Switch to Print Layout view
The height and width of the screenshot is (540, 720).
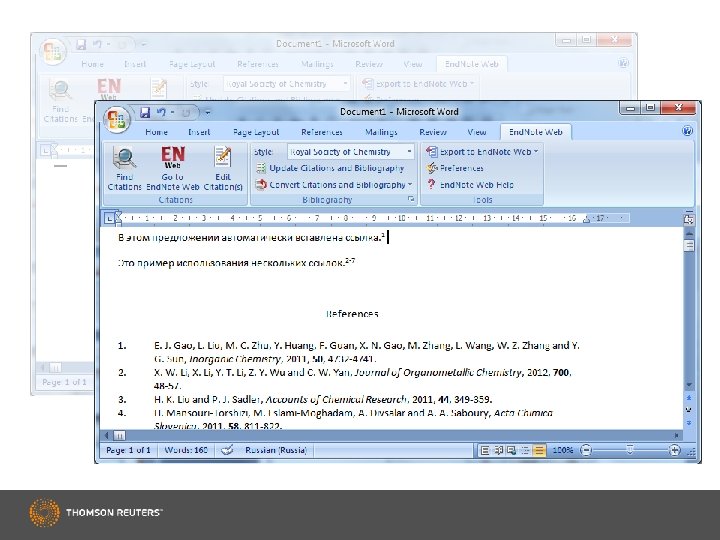click(485, 450)
